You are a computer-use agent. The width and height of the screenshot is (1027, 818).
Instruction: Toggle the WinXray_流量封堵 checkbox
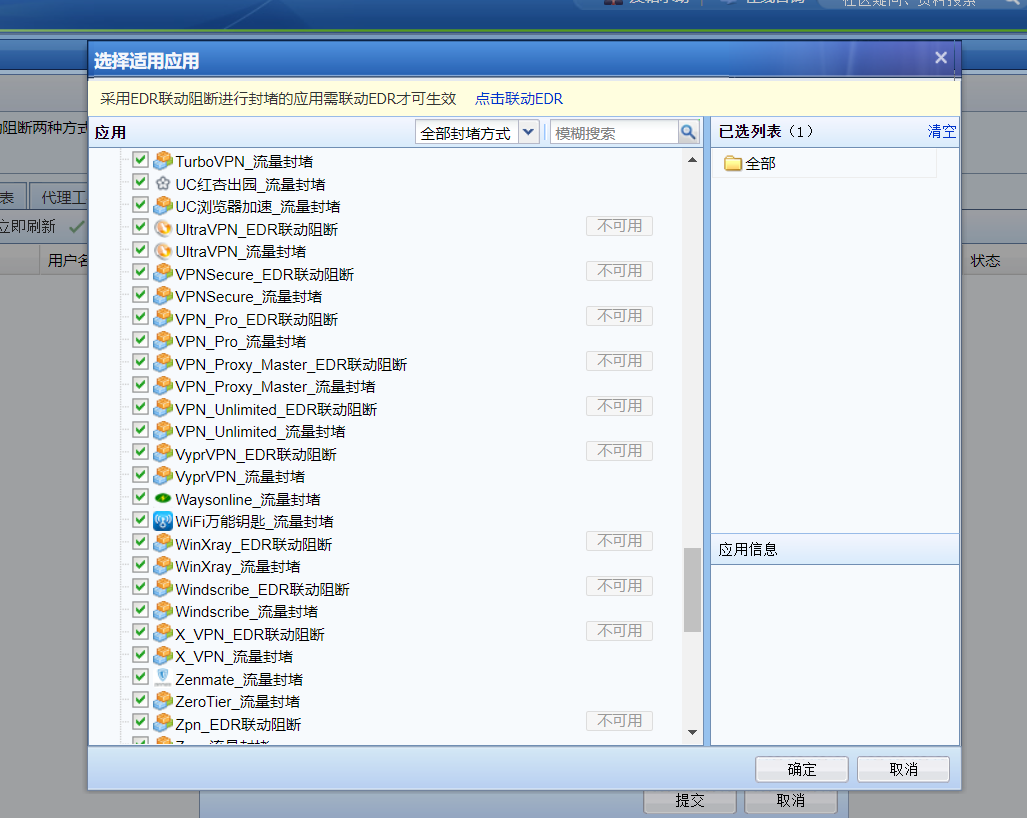(x=141, y=566)
